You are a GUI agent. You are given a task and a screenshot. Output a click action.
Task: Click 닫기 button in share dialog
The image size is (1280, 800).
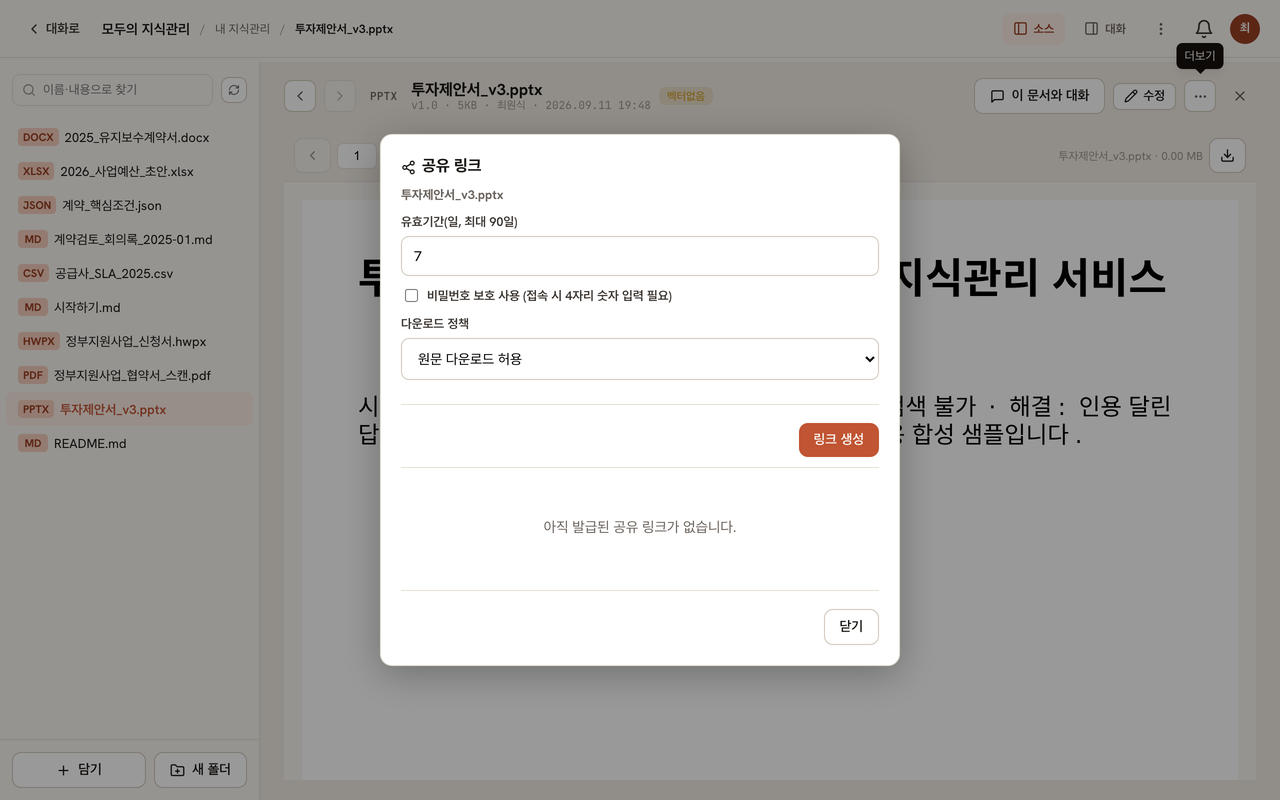[x=851, y=627]
